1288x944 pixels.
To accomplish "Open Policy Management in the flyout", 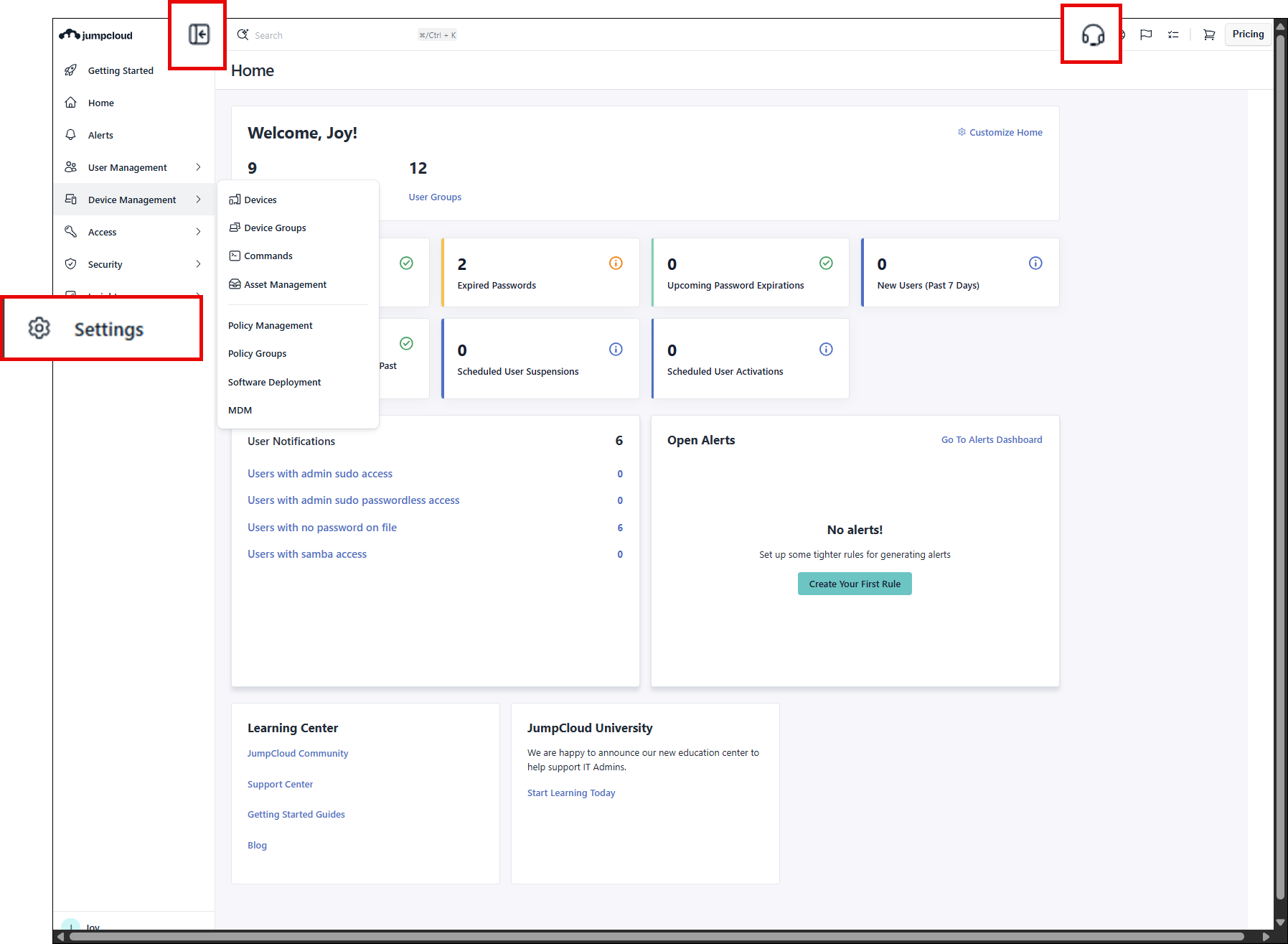I will click(270, 325).
